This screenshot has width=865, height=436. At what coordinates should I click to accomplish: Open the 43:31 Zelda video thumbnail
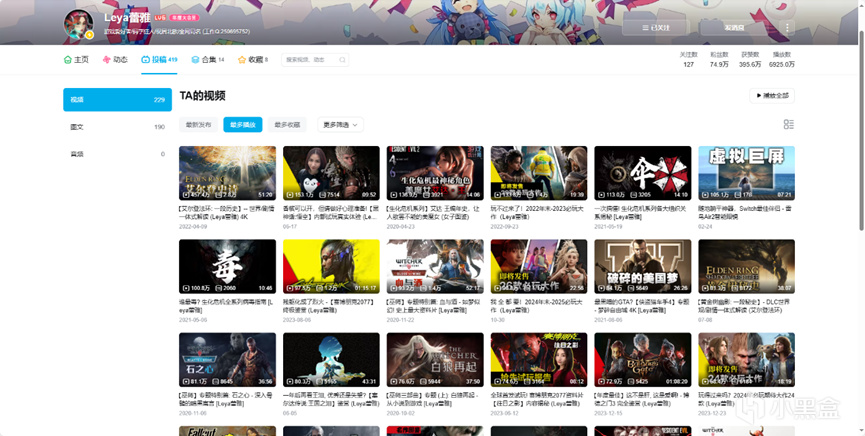pyautogui.click(x=331, y=359)
